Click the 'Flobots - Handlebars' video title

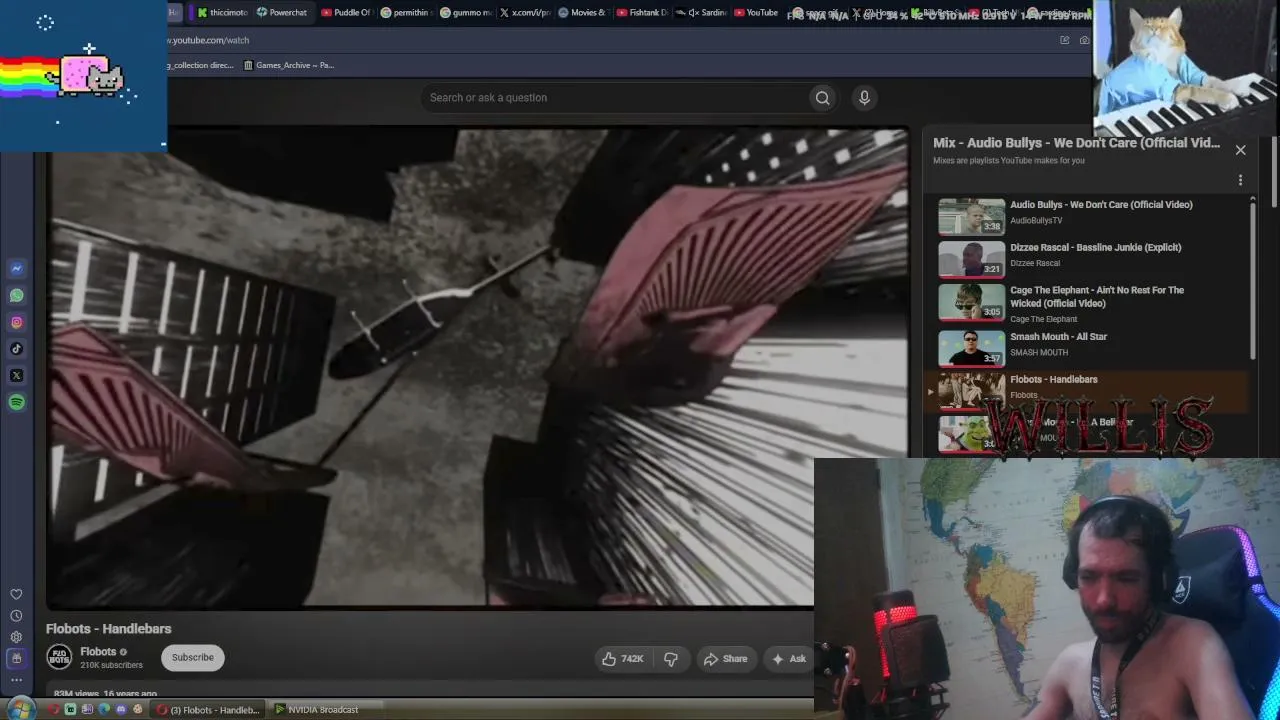(x=109, y=629)
